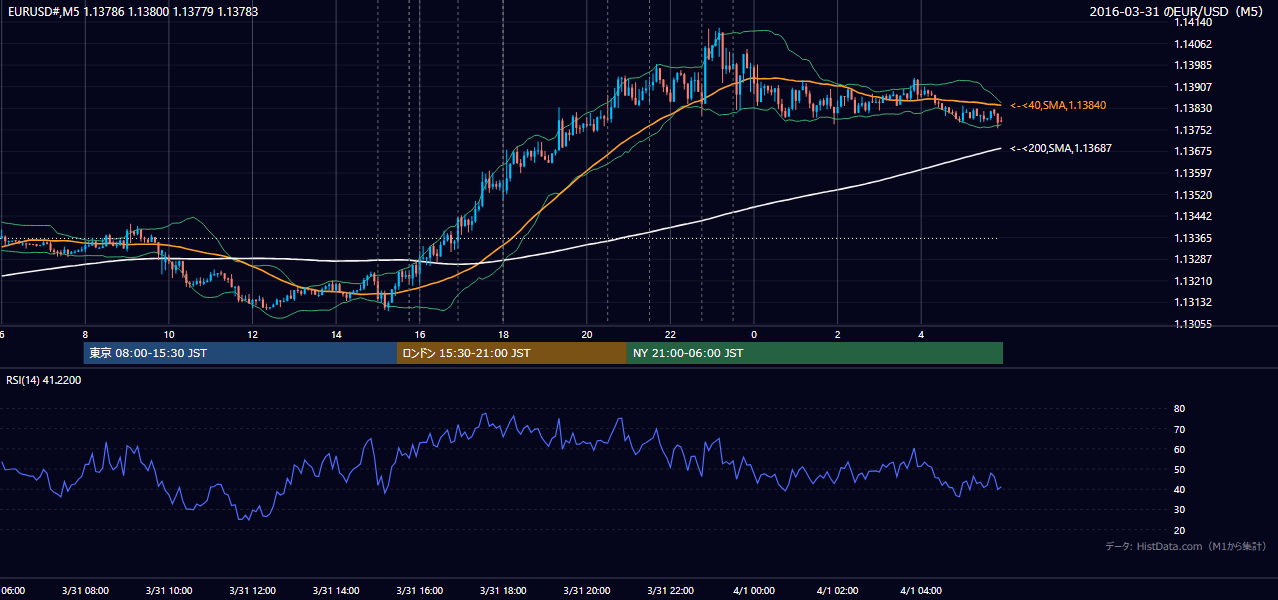
Task: Click price axis level 1.13985
Action: [x=1192, y=65]
